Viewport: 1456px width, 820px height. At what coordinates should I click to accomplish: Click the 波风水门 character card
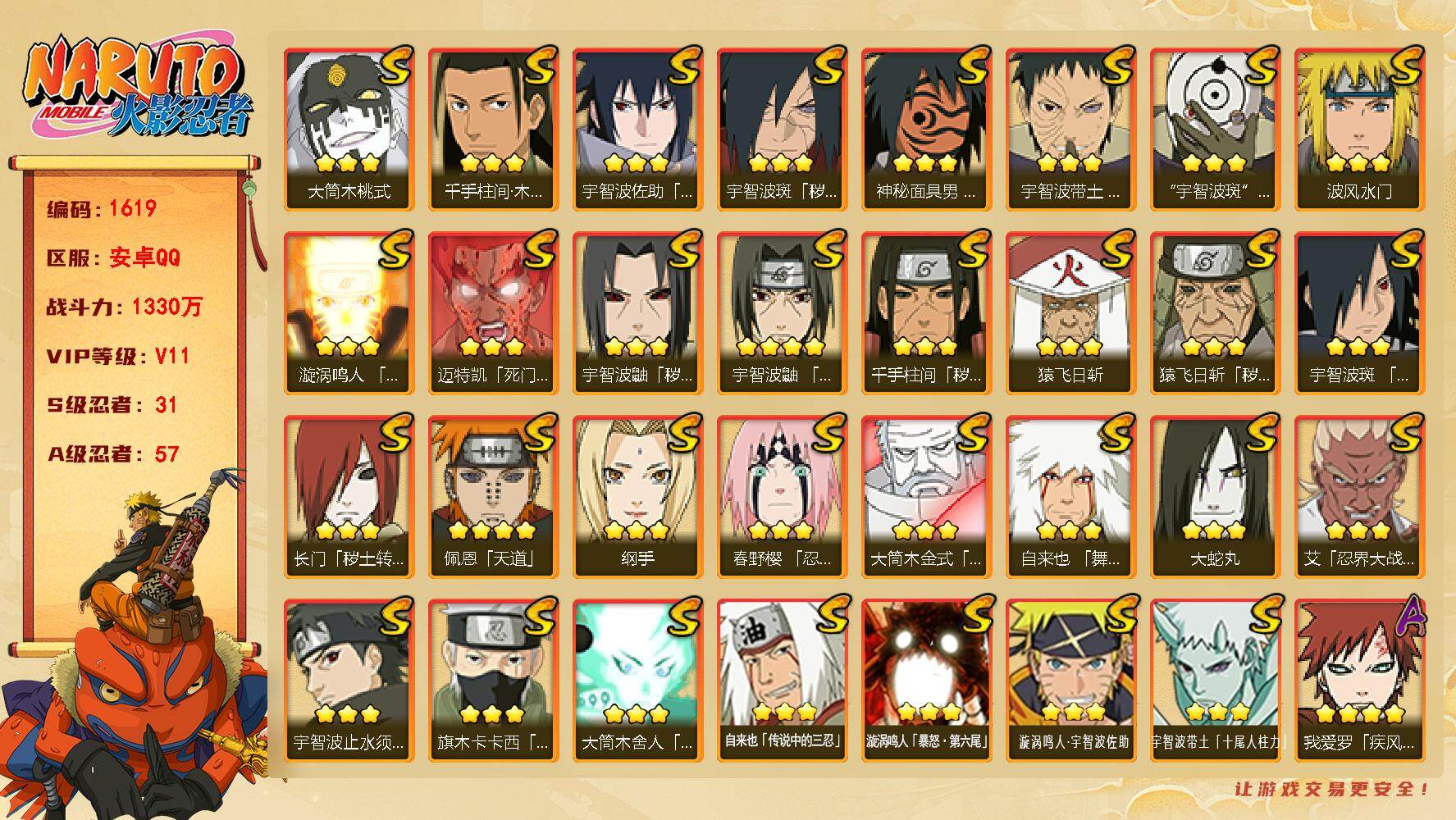point(1359,130)
